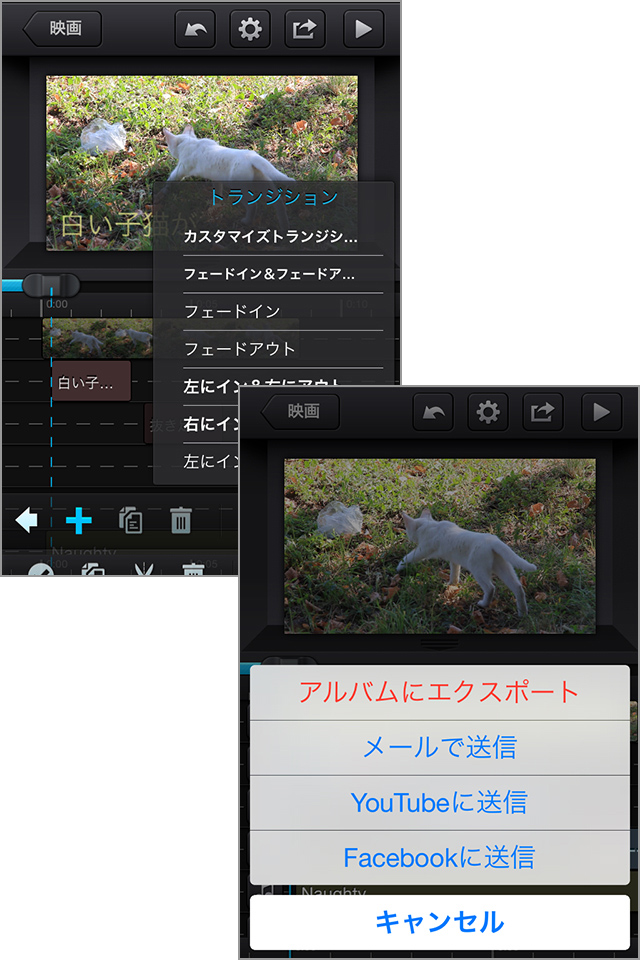This screenshot has width=640, height=960.
Task: Choose メールで送信 from the share sheet
Action: click(x=439, y=747)
